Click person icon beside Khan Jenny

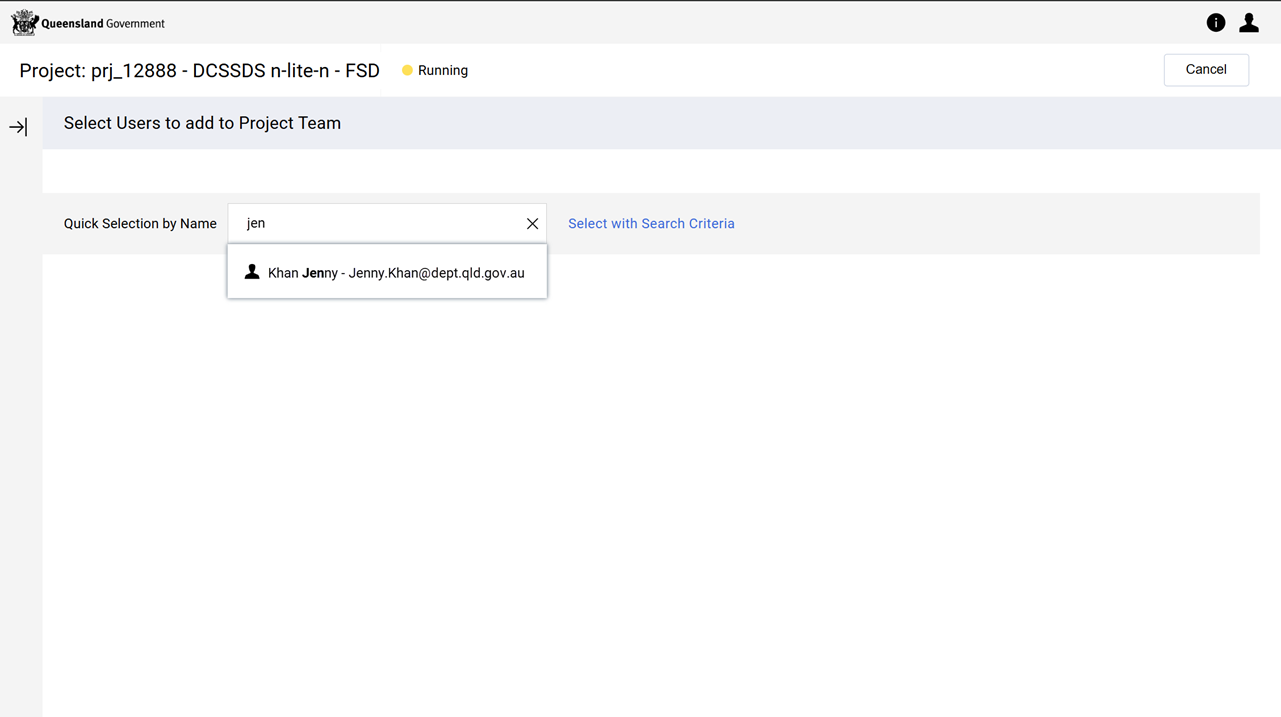252,272
